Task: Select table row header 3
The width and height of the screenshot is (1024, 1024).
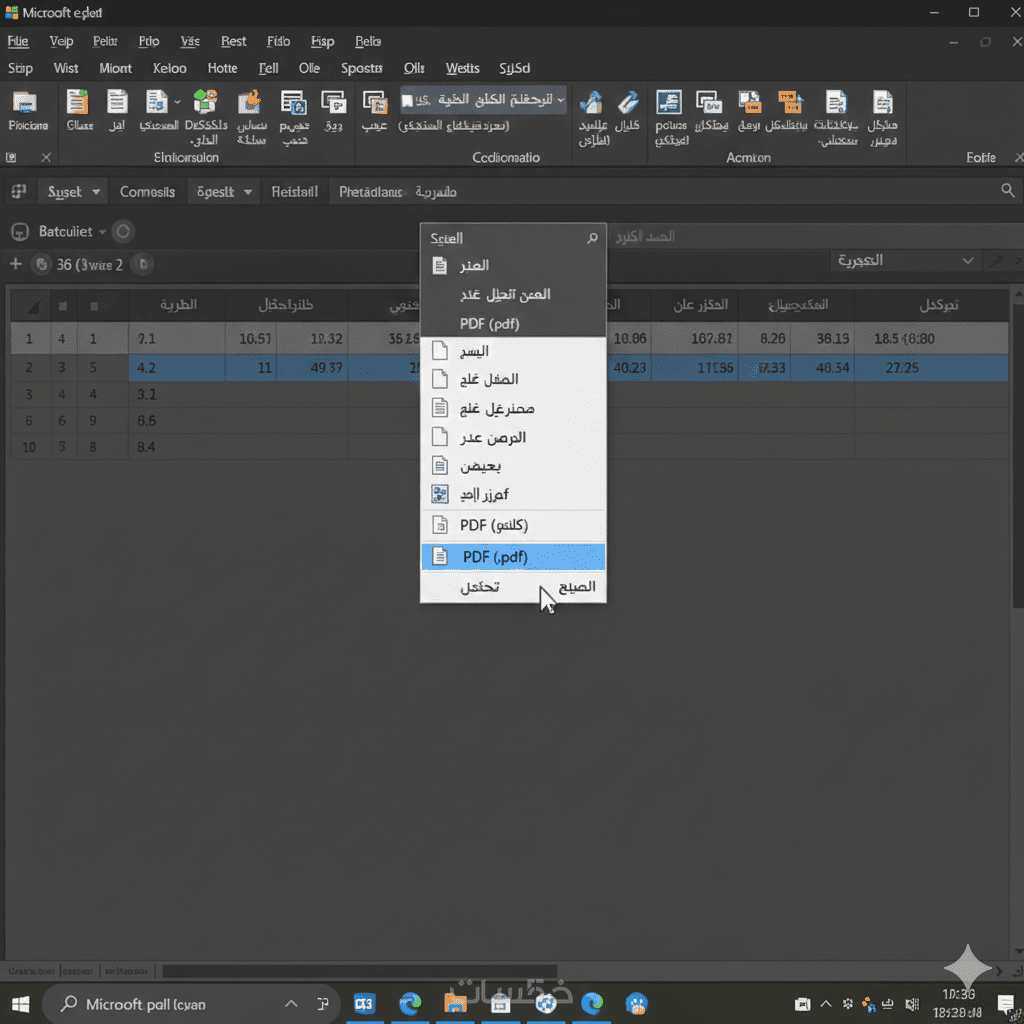Action: click(x=29, y=394)
